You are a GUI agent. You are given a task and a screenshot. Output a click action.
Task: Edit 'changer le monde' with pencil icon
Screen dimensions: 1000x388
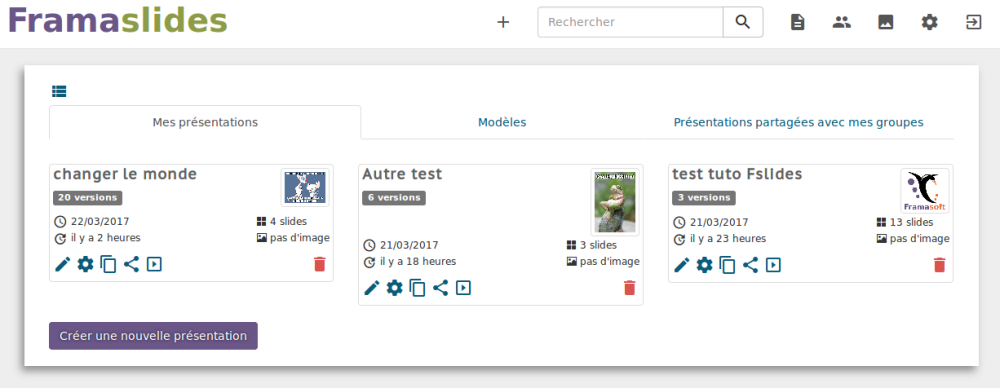(62, 264)
